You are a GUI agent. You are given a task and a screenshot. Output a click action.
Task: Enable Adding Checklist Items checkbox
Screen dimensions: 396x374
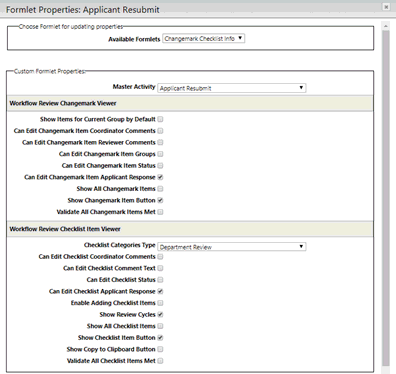[x=160, y=303]
